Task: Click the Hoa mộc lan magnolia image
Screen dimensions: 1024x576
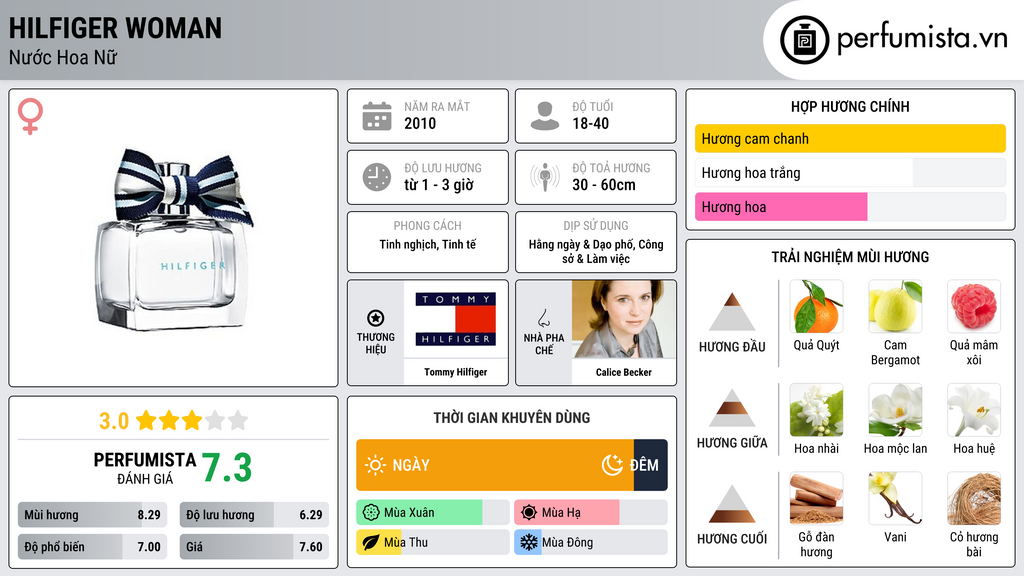Action: click(895, 409)
